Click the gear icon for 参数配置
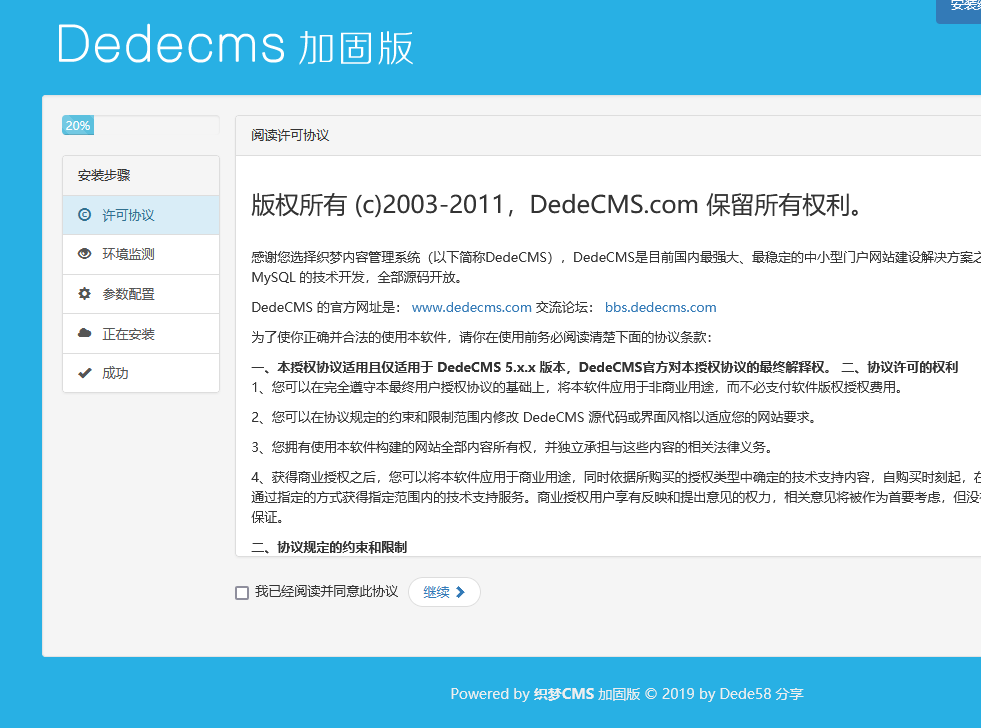 84,294
